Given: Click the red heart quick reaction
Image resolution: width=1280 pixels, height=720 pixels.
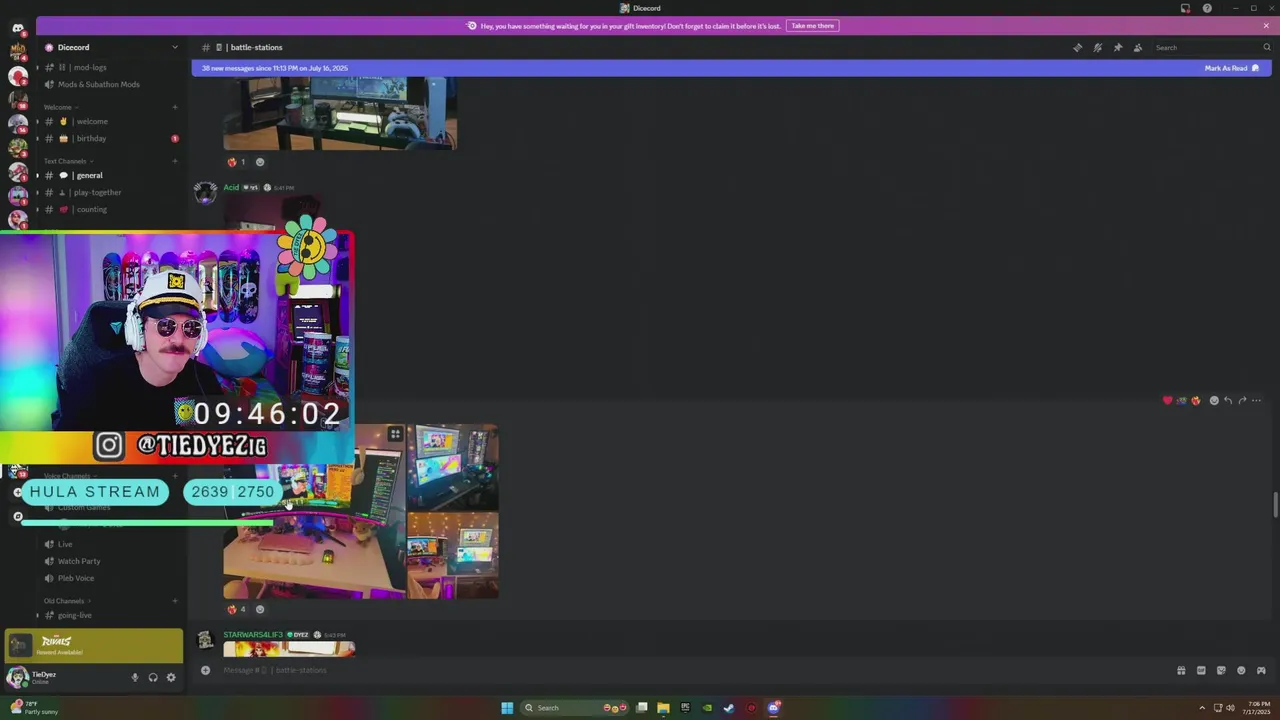Looking at the screenshot, I should [1167, 400].
